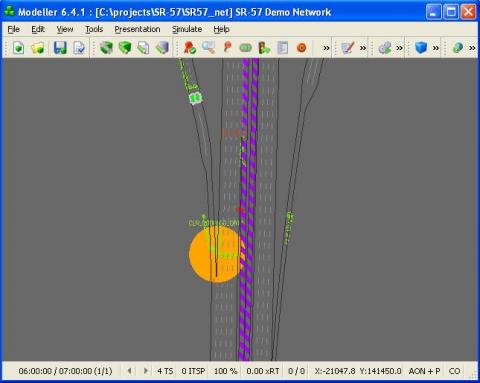Open the Simulate menu
480x383 pixels.
pos(187,29)
